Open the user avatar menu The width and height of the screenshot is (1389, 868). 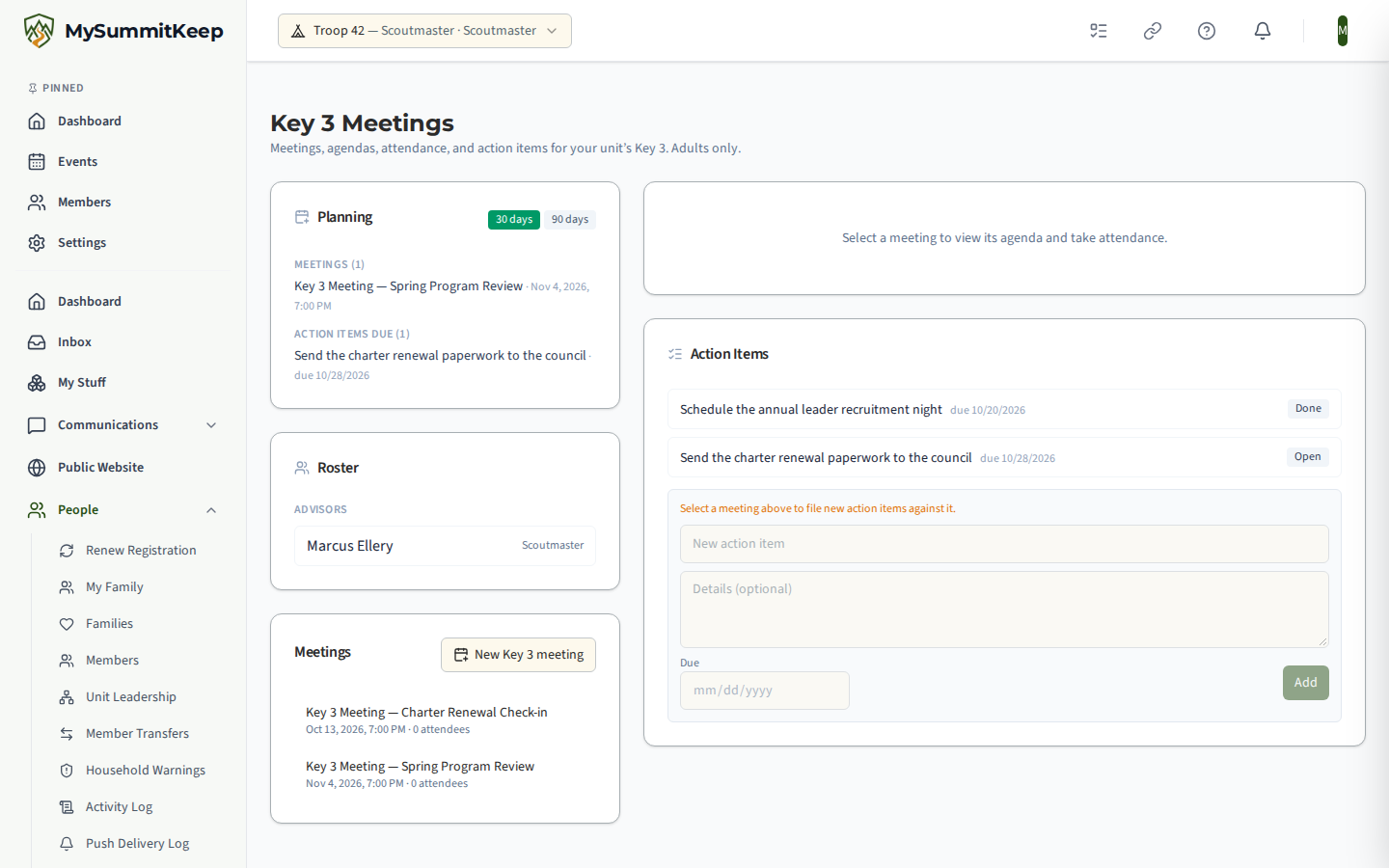coord(1343,31)
